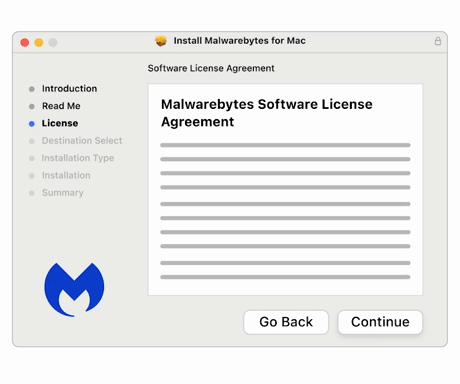Screen dimensions: 460x384
Task: Click the Continue button
Action: [x=380, y=322]
